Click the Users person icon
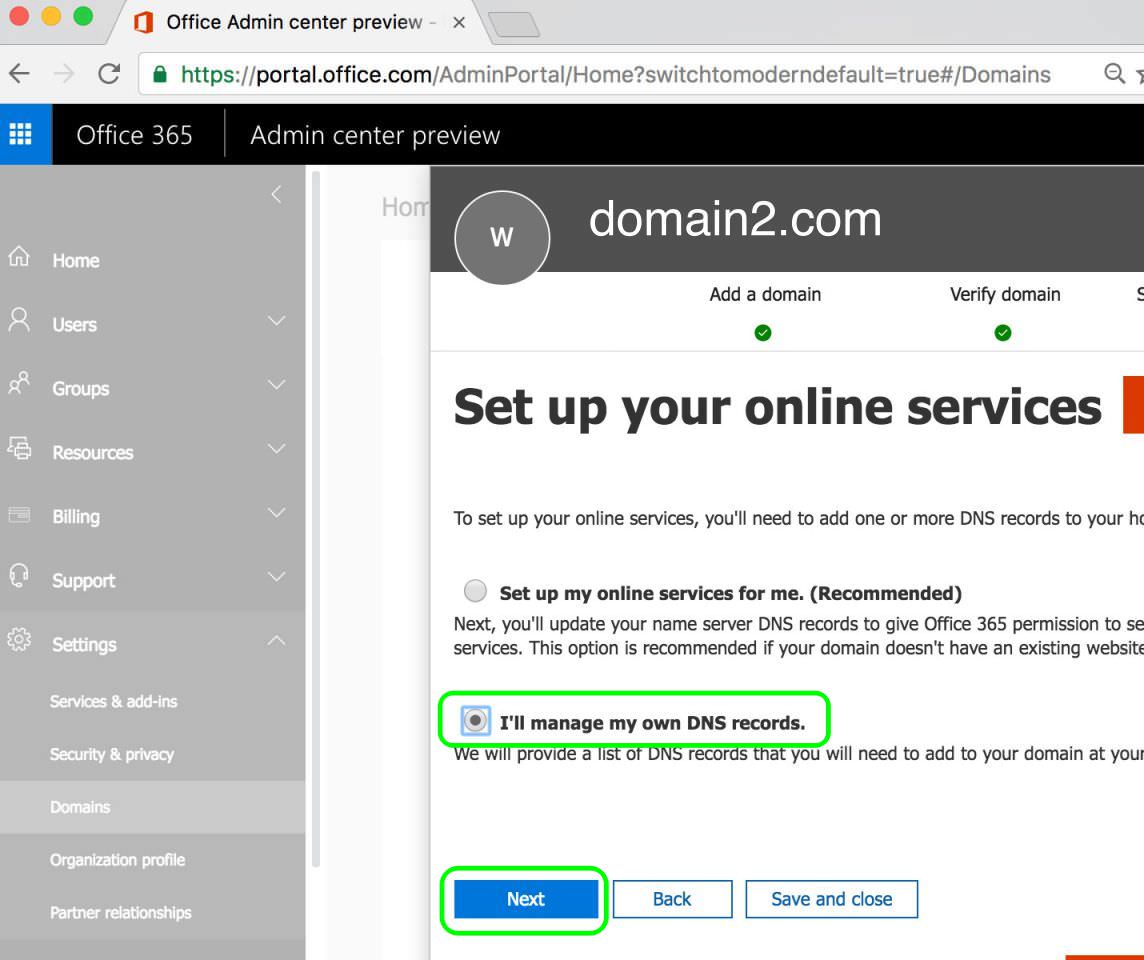The height and width of the screenshot is (960, 1144). coord(19,320)
